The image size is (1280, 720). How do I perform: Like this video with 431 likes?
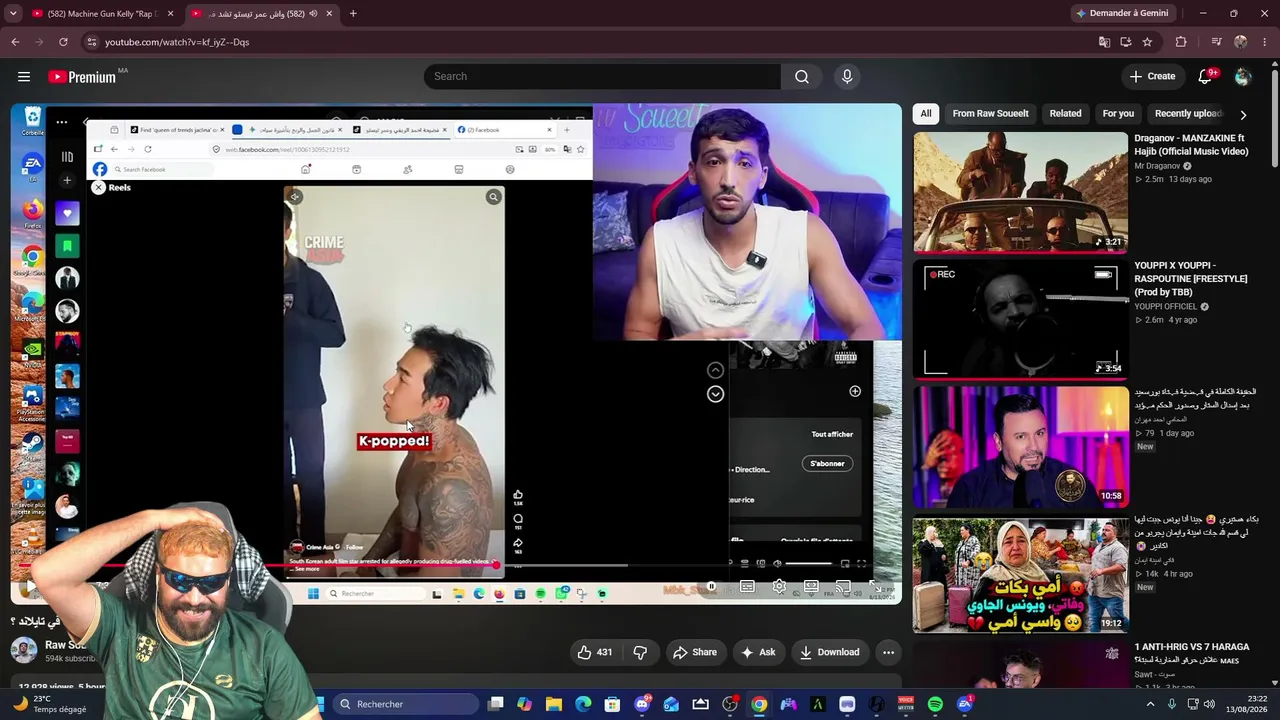[x=595, y=652]
